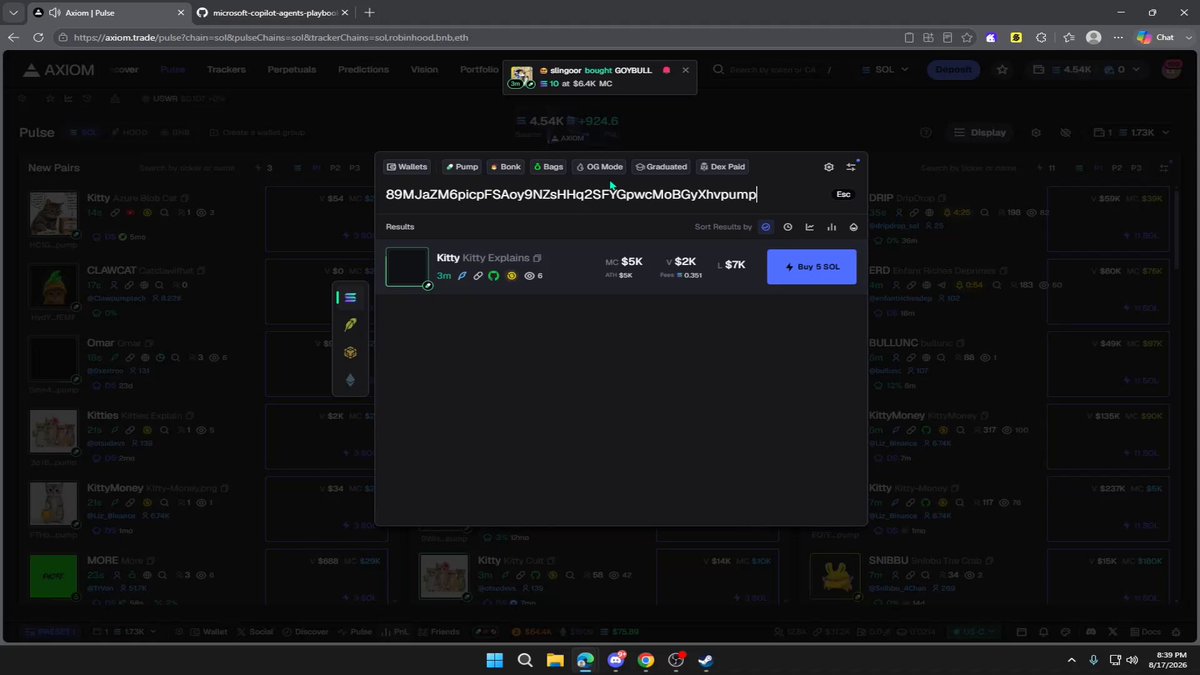
Task: Select the Ethereum chain icon
Action: pyautogui.click(x=350, y=380)
